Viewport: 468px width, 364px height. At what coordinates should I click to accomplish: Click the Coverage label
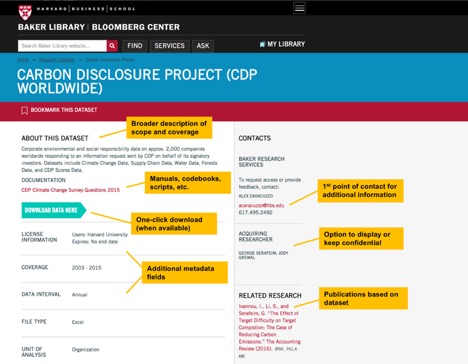coord(35,267)
